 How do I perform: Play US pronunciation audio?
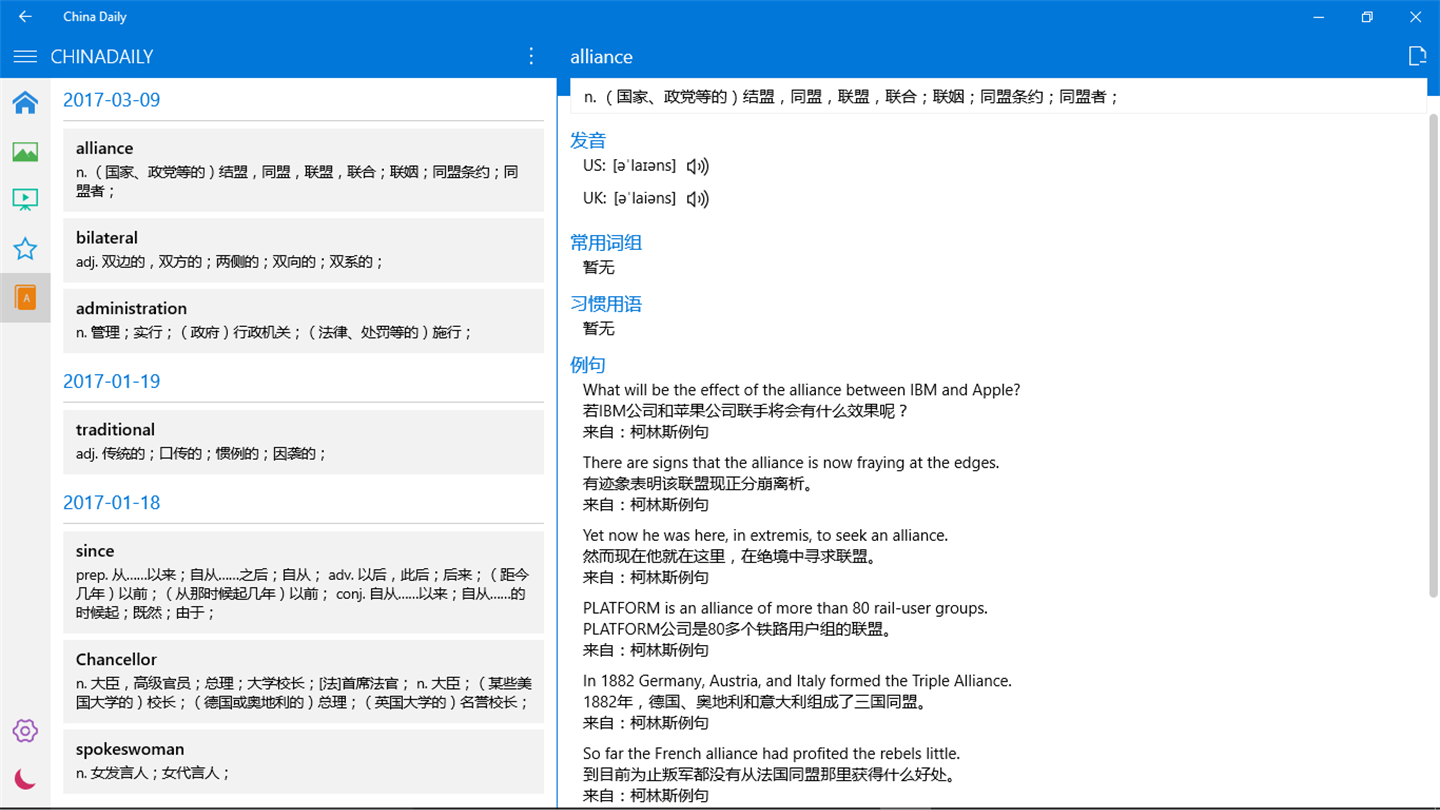coord(698,167)
